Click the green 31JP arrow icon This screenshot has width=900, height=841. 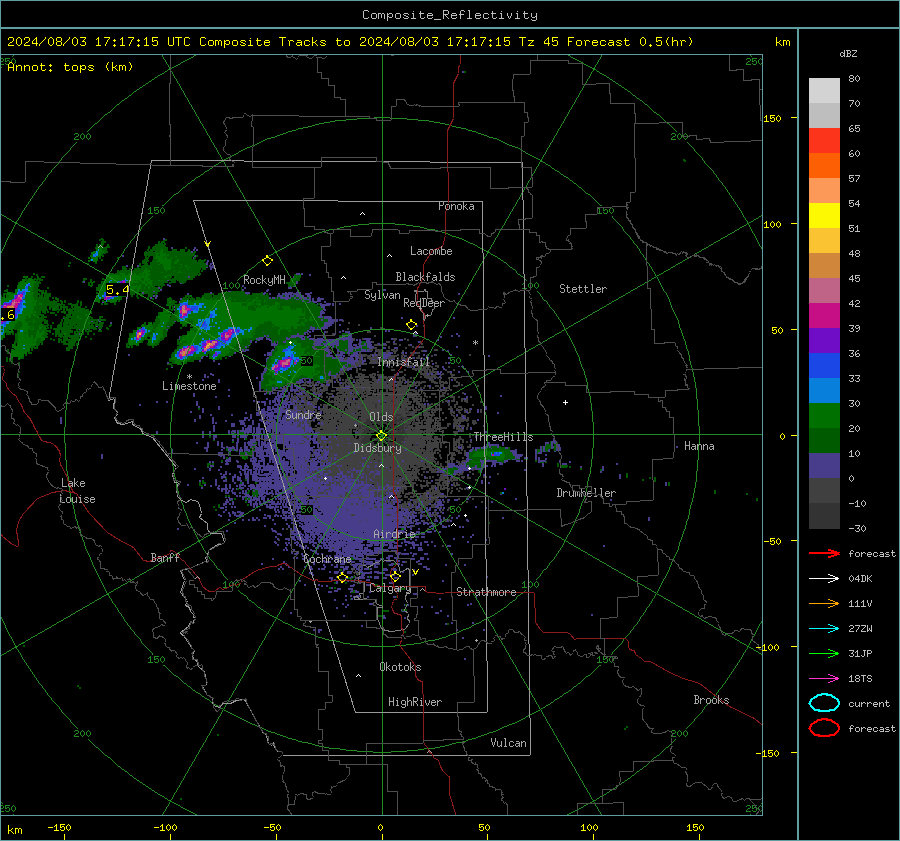pyautogui.click(x=824, y=653)
